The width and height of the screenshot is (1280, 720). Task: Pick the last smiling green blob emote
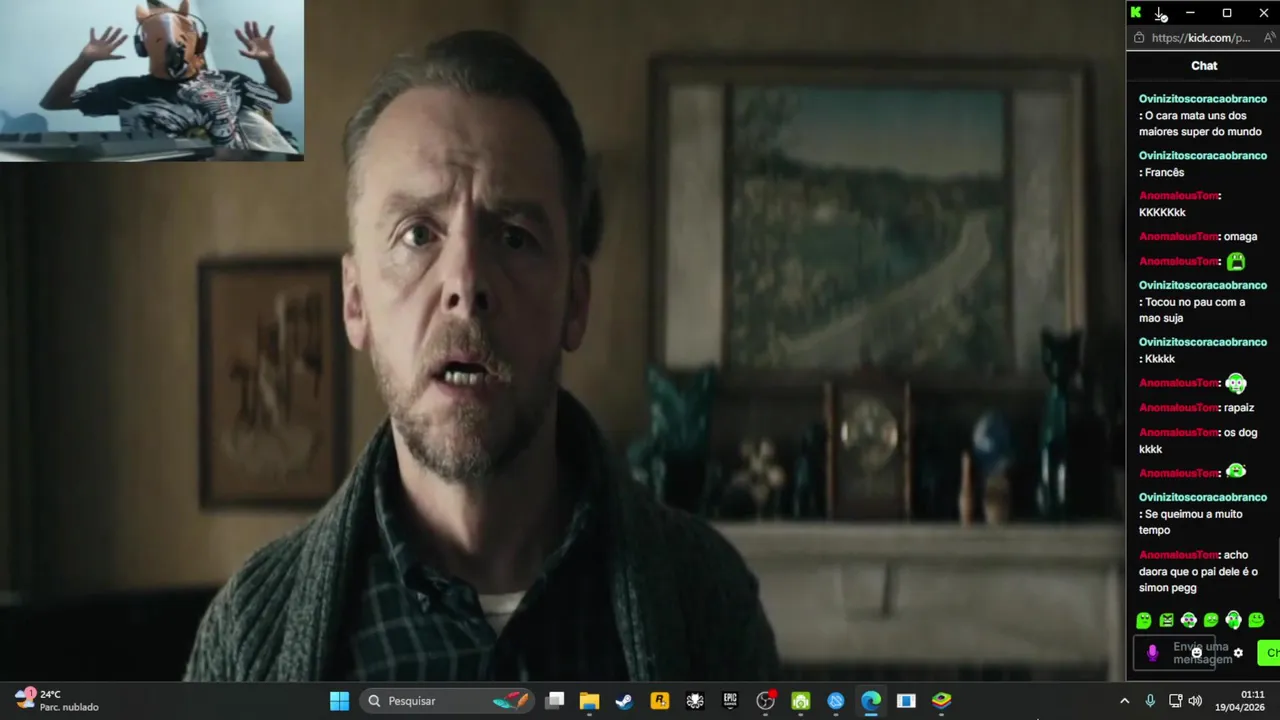point(1256,620)
